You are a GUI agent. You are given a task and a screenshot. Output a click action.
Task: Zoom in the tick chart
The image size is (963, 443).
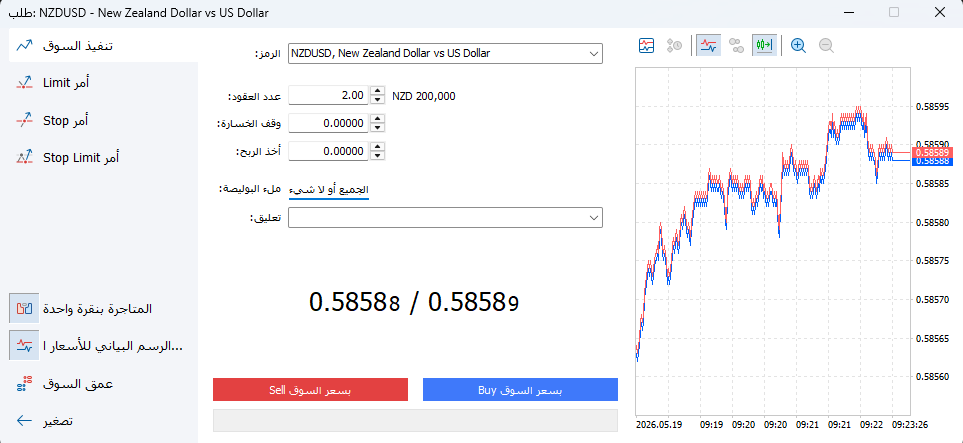tap(798, 45)
